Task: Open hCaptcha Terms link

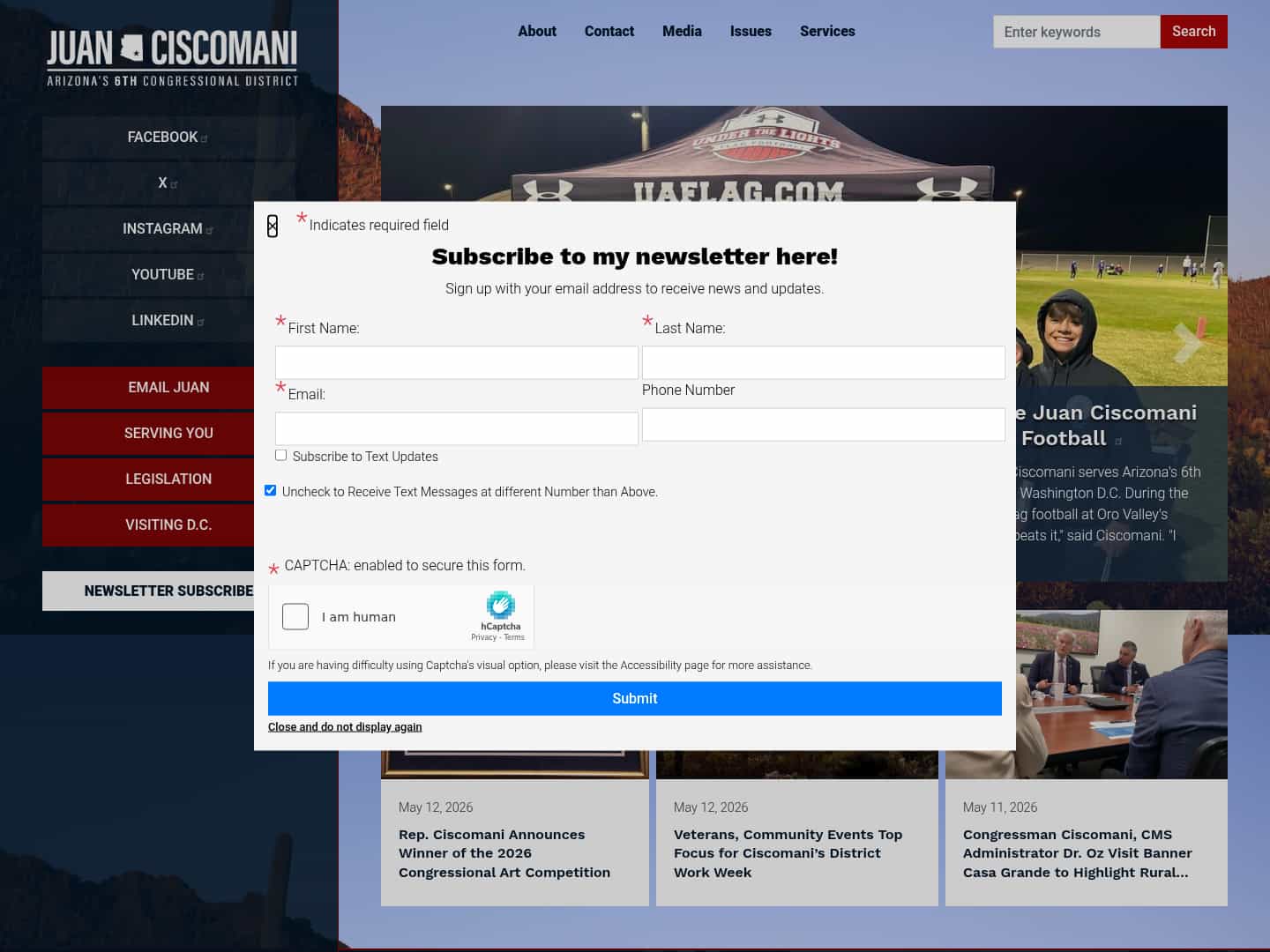Action: 514,637
